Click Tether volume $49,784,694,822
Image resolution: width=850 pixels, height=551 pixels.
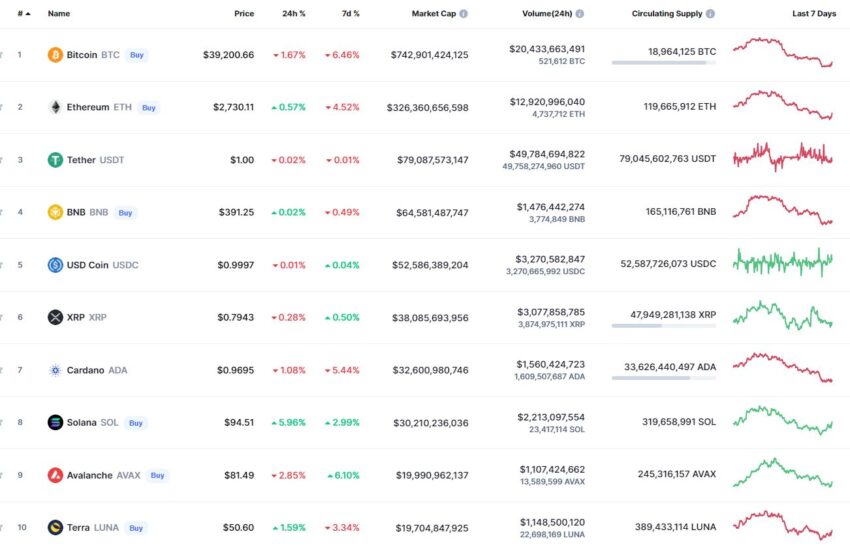click(547, 154)
